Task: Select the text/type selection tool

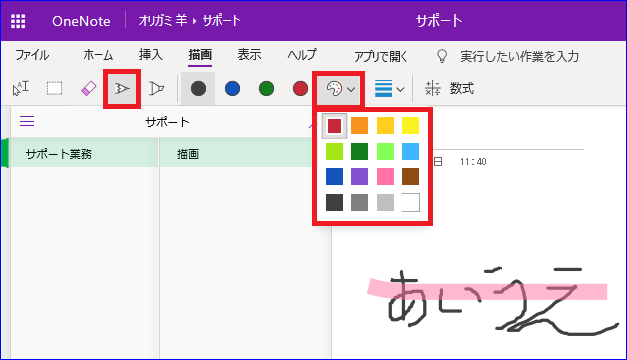Action: (20, 88)
